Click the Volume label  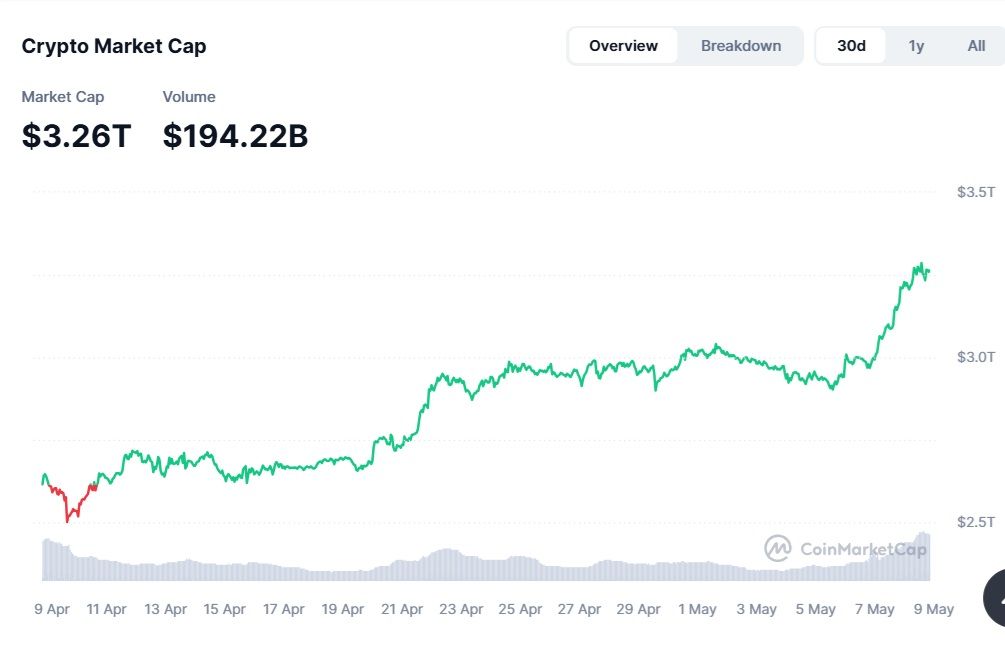coord(189,97)
